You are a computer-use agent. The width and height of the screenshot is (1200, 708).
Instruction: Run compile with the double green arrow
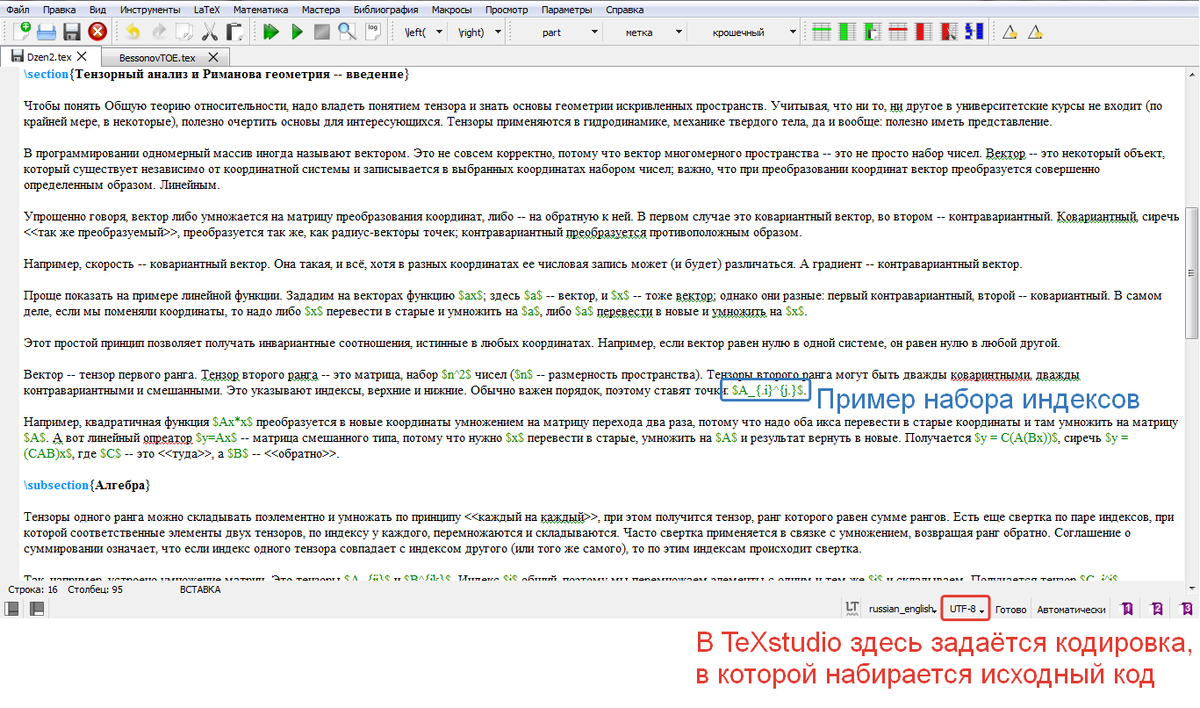coord(270,31)
